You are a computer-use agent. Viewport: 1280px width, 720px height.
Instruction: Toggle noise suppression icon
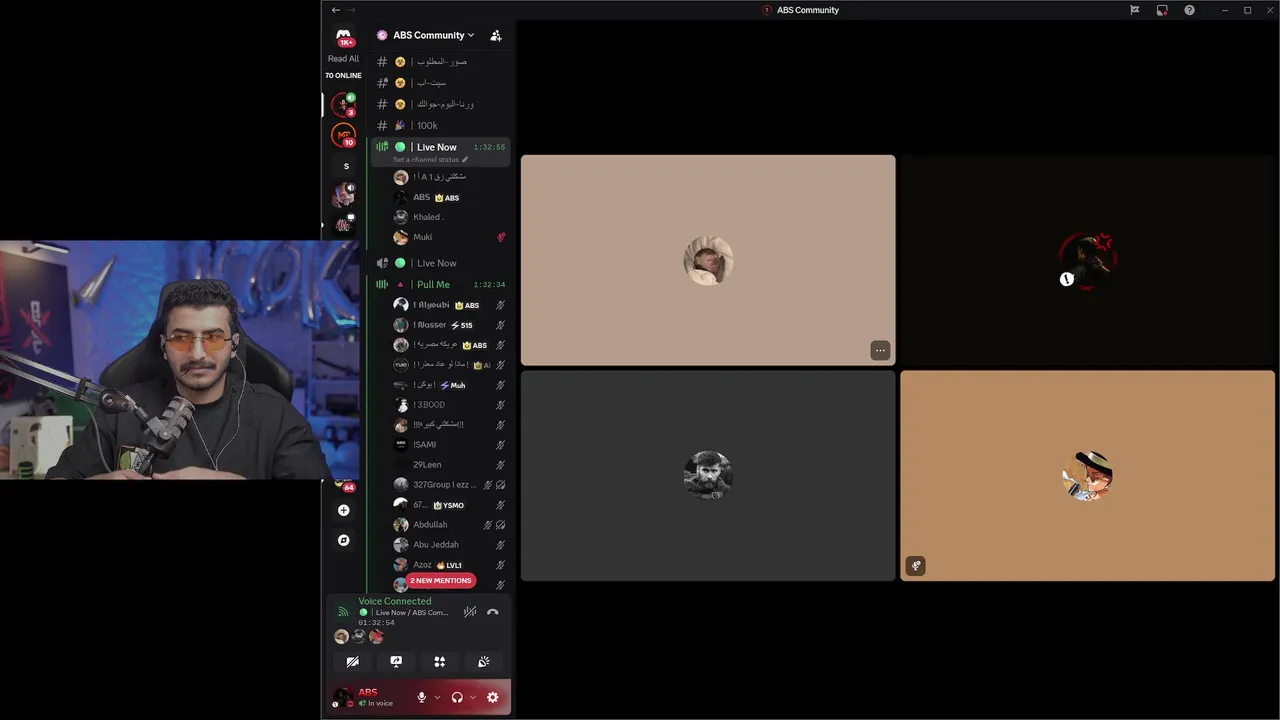click(x=470, y=612)
